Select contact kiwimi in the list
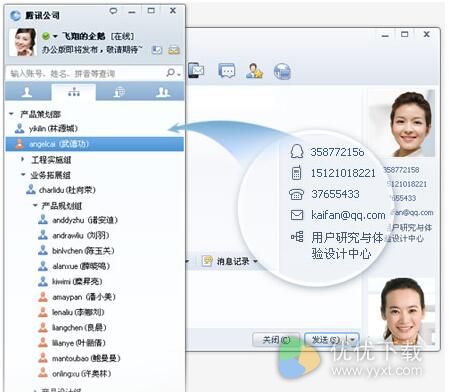The height and width of the screenshot is (392, 449). 77,281
